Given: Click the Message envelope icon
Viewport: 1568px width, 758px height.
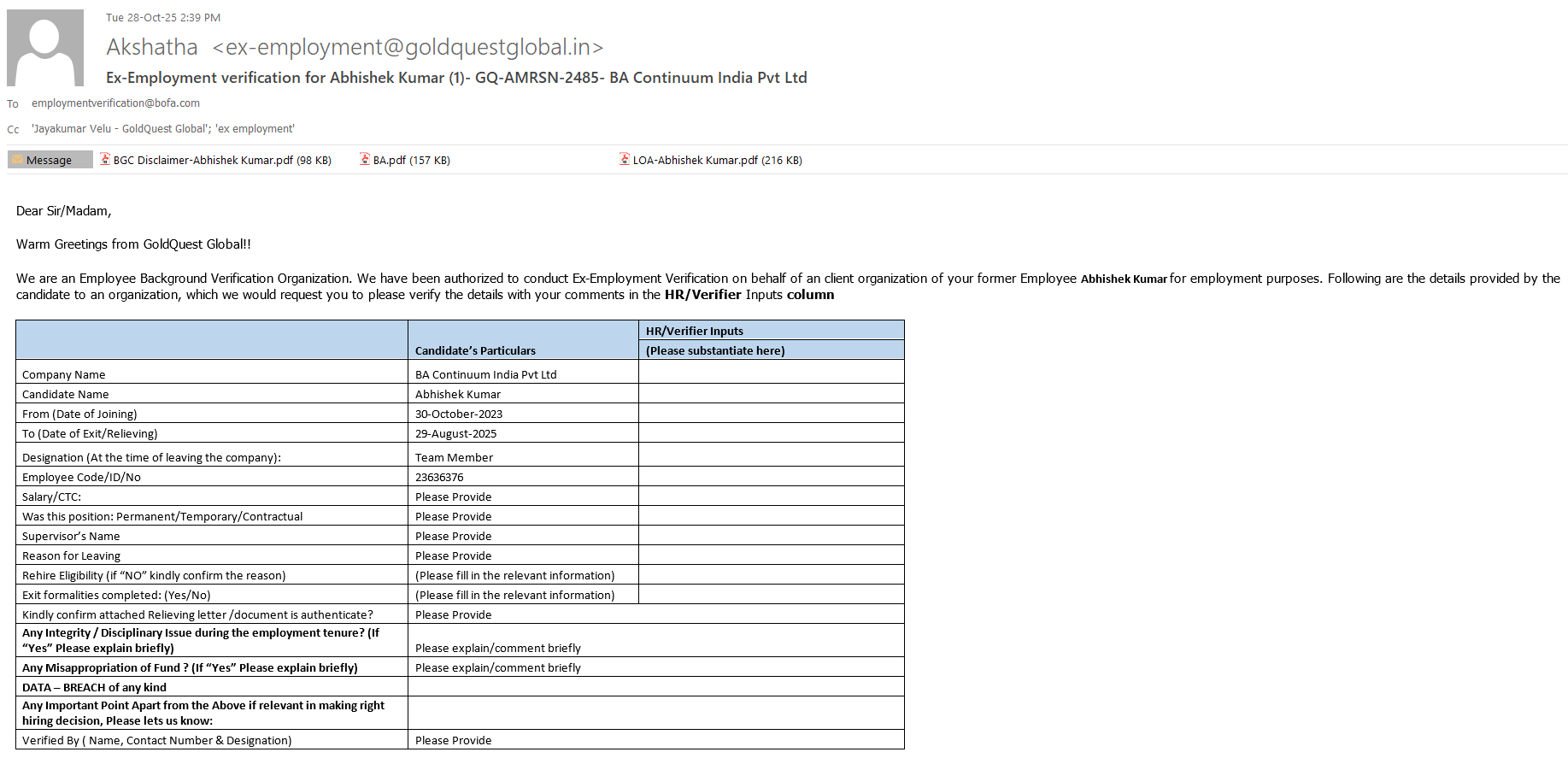Looking at the screenshot, I should [x=17, y=160].
